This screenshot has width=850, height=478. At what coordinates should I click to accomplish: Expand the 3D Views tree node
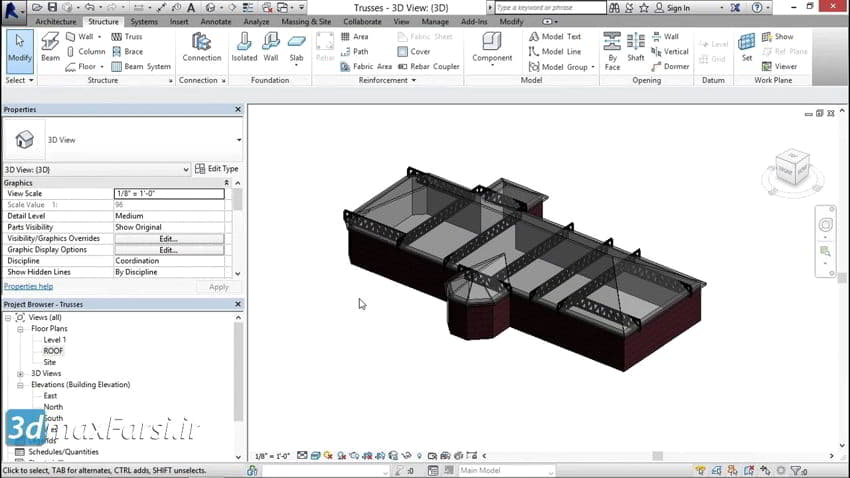(x=20, y=373)
